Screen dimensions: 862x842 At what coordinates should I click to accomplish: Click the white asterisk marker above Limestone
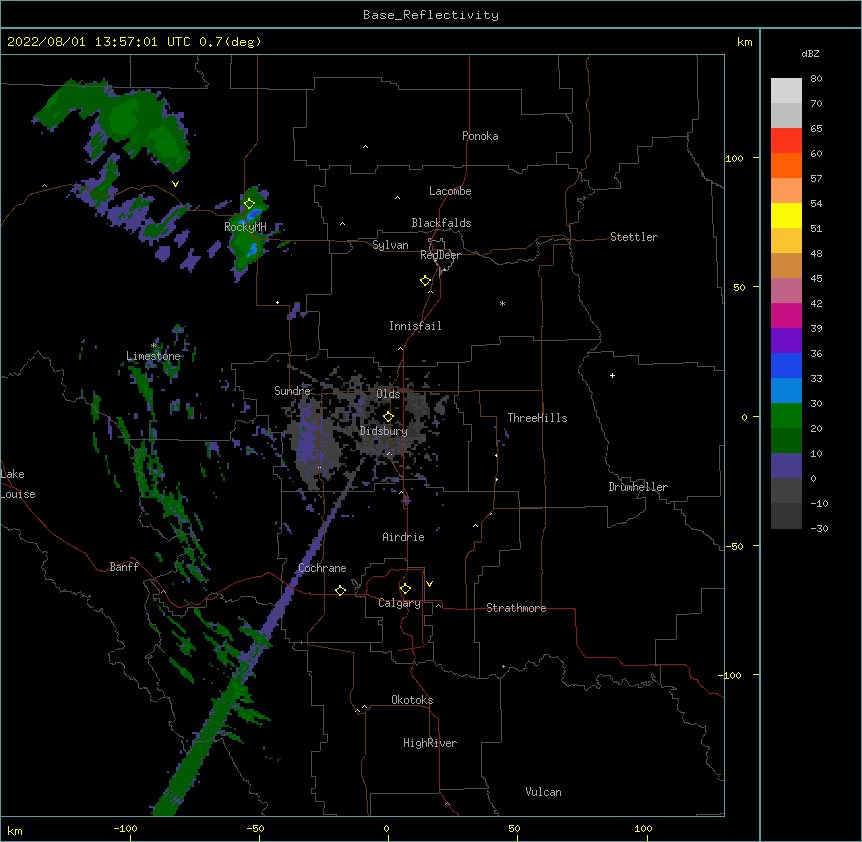(154, 346)
